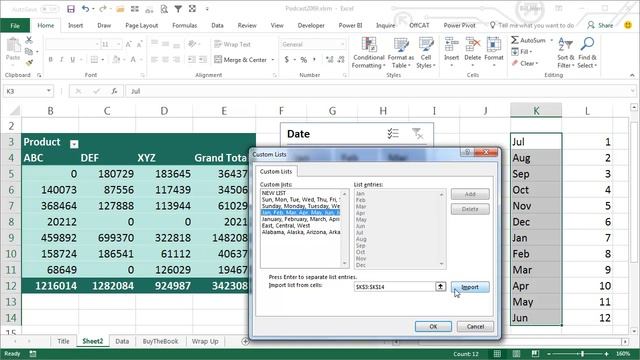The width and height of the screenshot is (640, 360).
Task: Click the zoom out minus button
Action: click(x=549, y=354)
